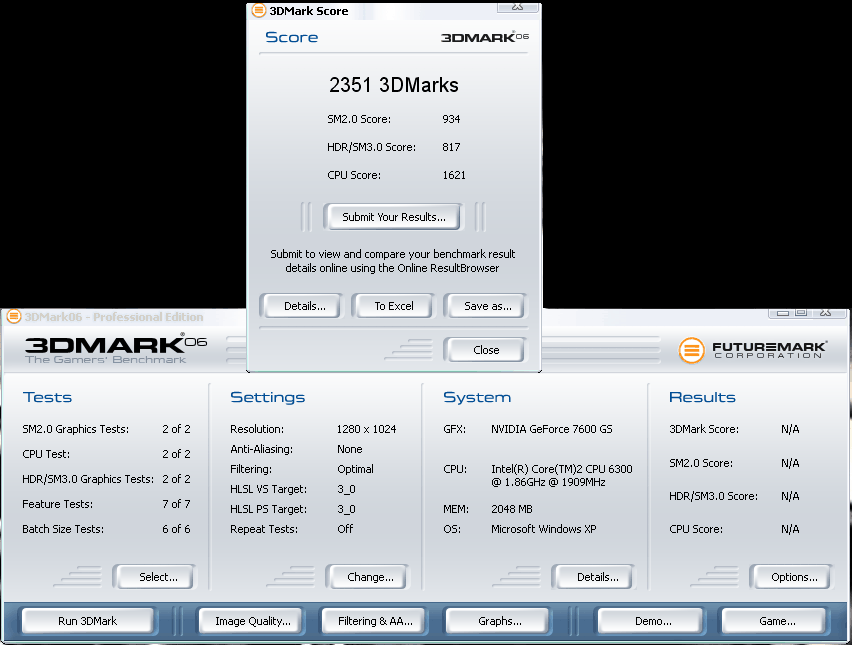The height and width of the screenshot is (645, 852).
Task: Click the Results panel HDR/SM3.0 Score label
Action: 713,496
